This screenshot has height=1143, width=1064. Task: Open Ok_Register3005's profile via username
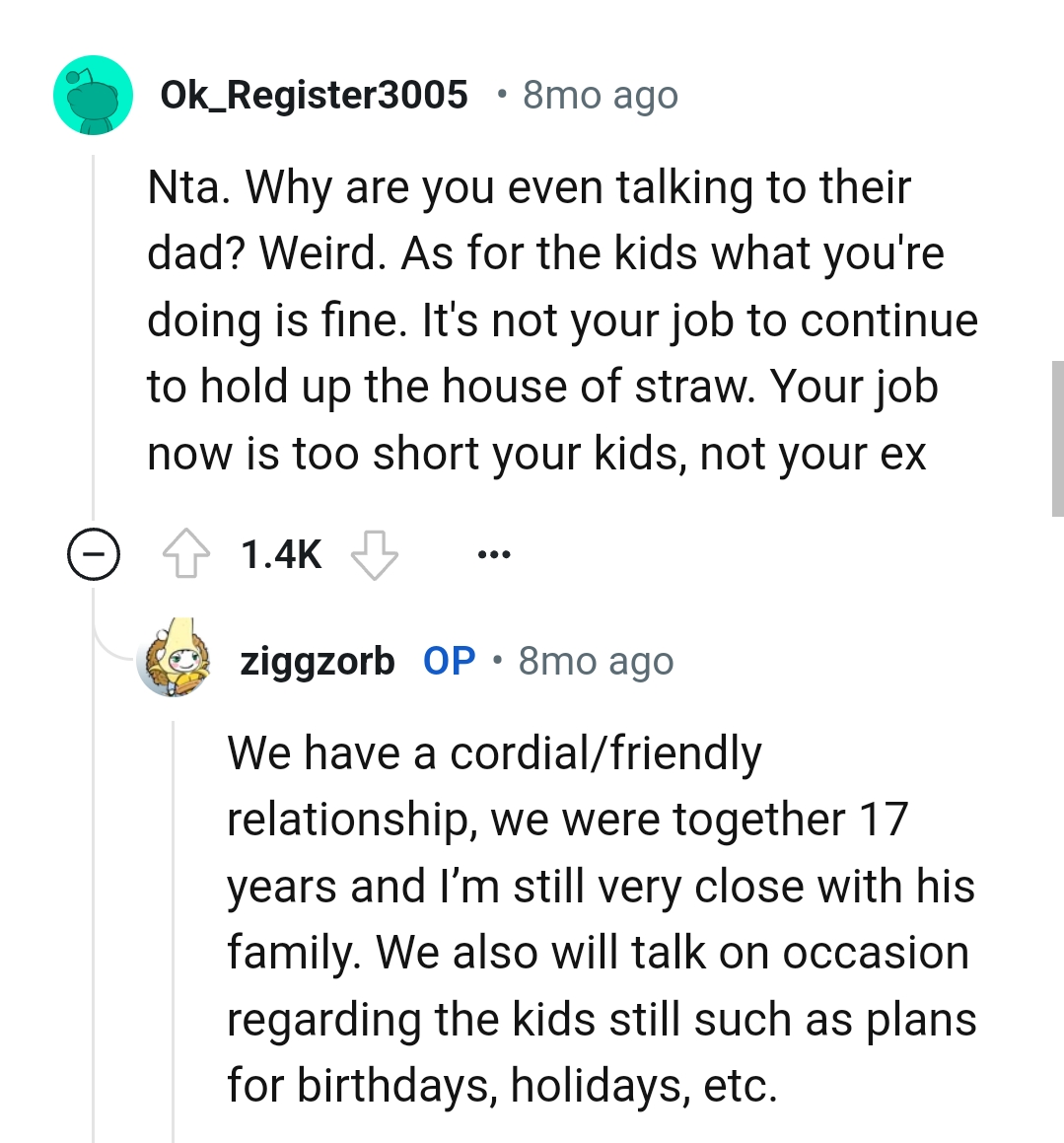click(314, 95)
